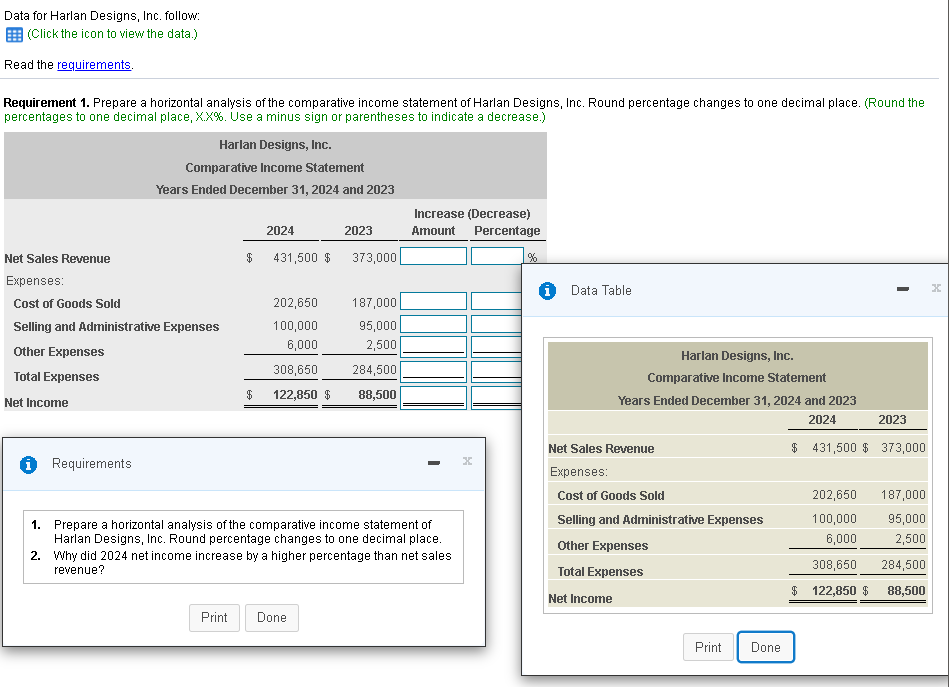949x687 pixels.
Task: Click the 284,500 value in Data Table
Action: (x=903, y=565)
